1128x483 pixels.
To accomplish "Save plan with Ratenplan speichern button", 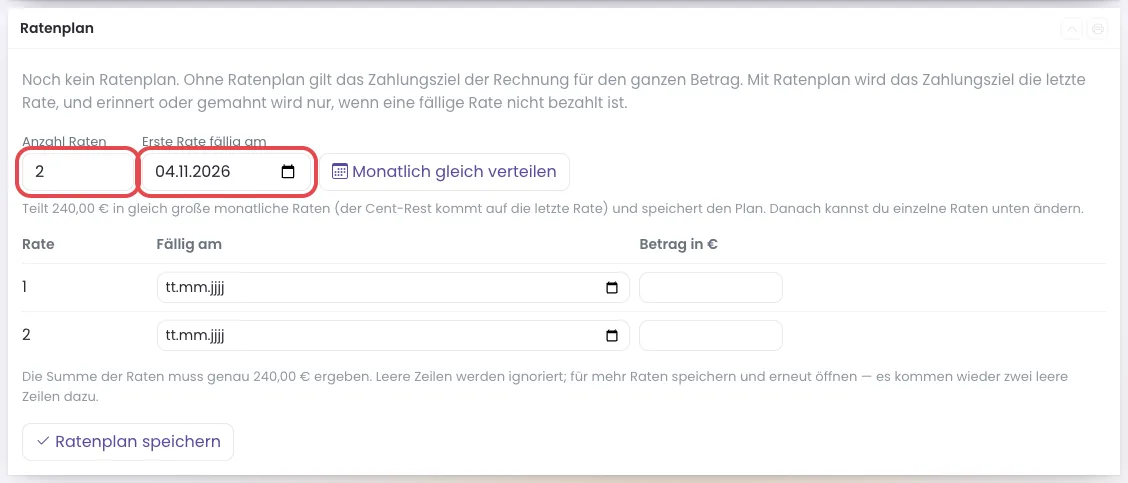I will pyautogui.click(x=128, y=442).
